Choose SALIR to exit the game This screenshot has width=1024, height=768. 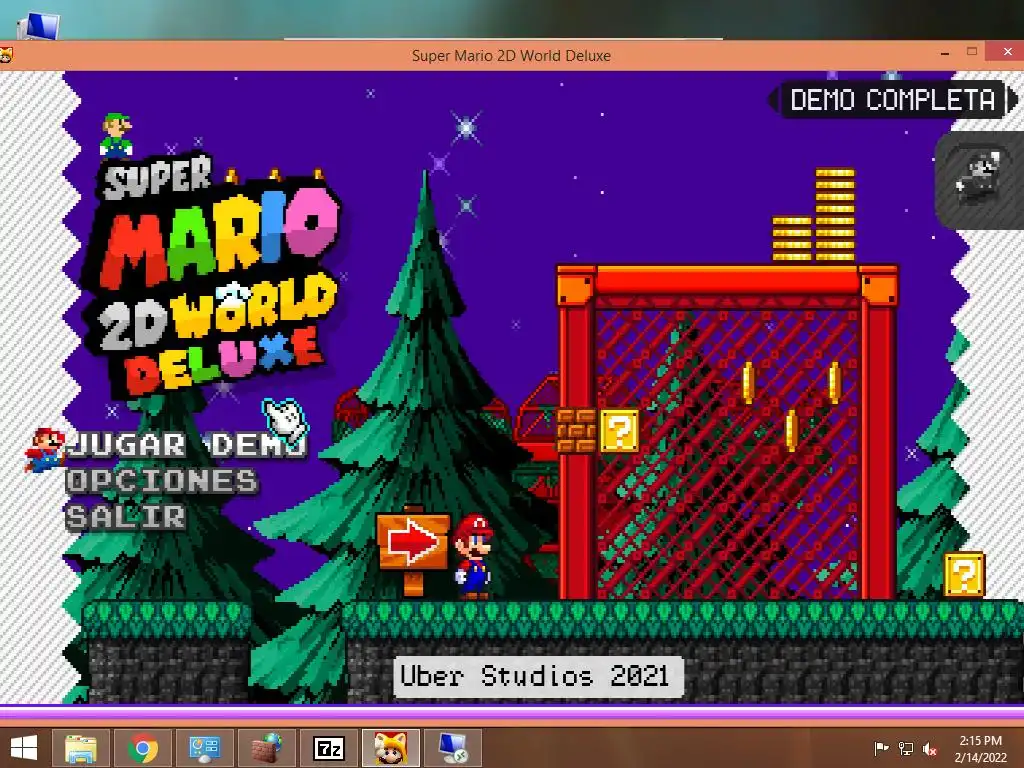click(x=125, y=517)
